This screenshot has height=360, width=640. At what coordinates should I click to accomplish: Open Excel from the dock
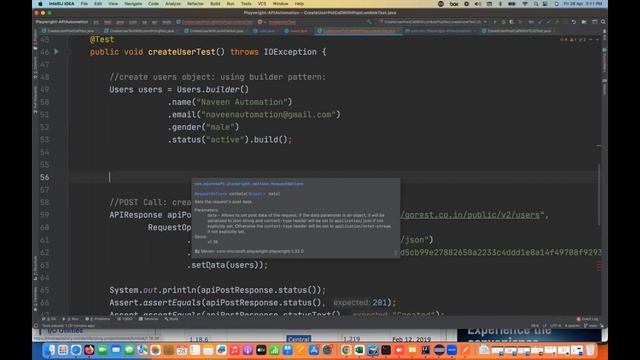tap(359, 350)
